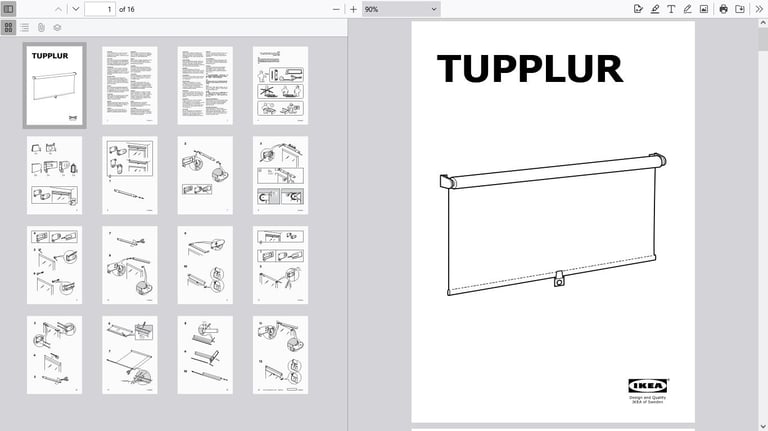This screenshot has width=768, height=431.
Task: Open the page 4 safety icons thumbnail
Action: tap(281, 85)
